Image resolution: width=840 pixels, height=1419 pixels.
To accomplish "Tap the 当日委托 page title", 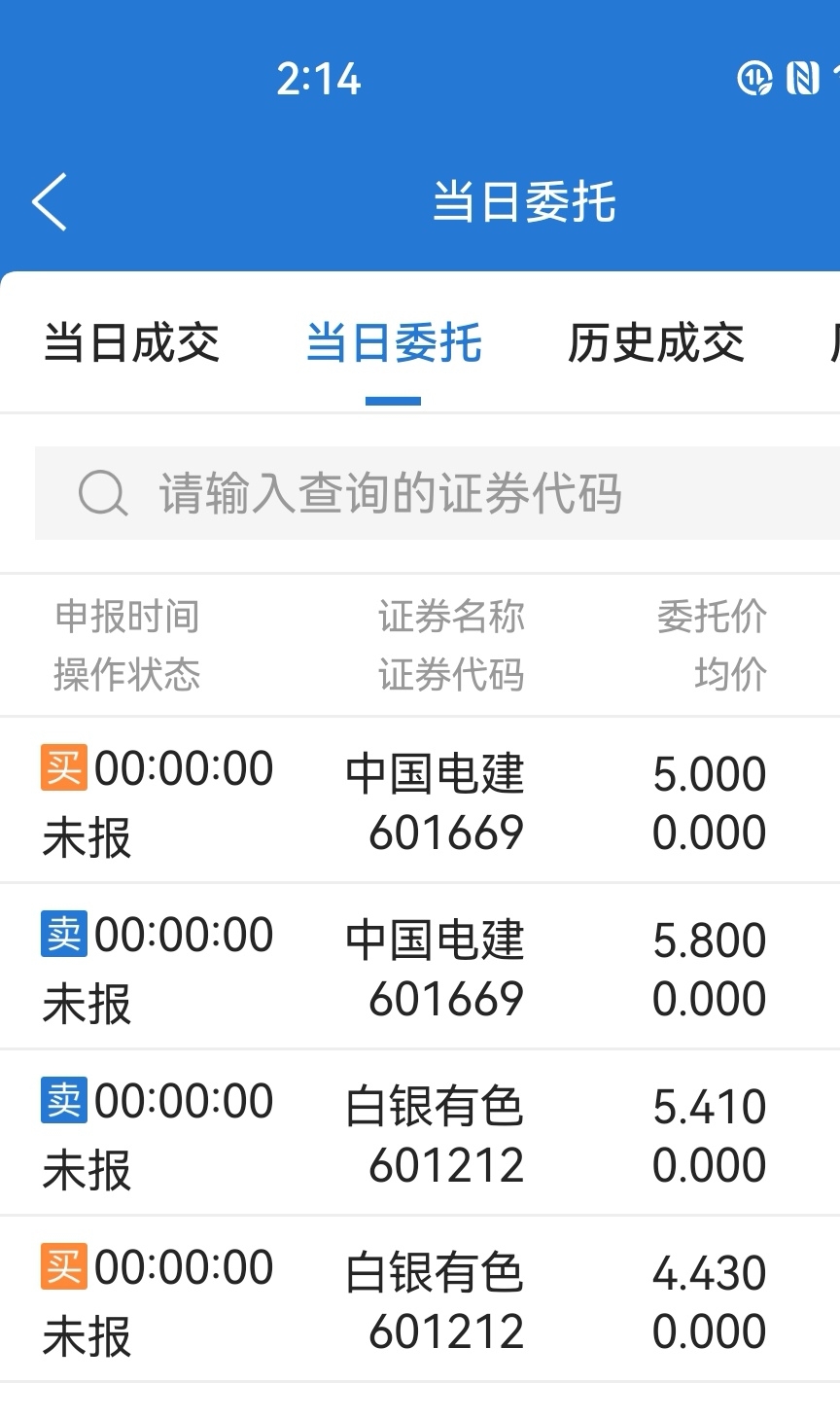I will click(525, 202).
